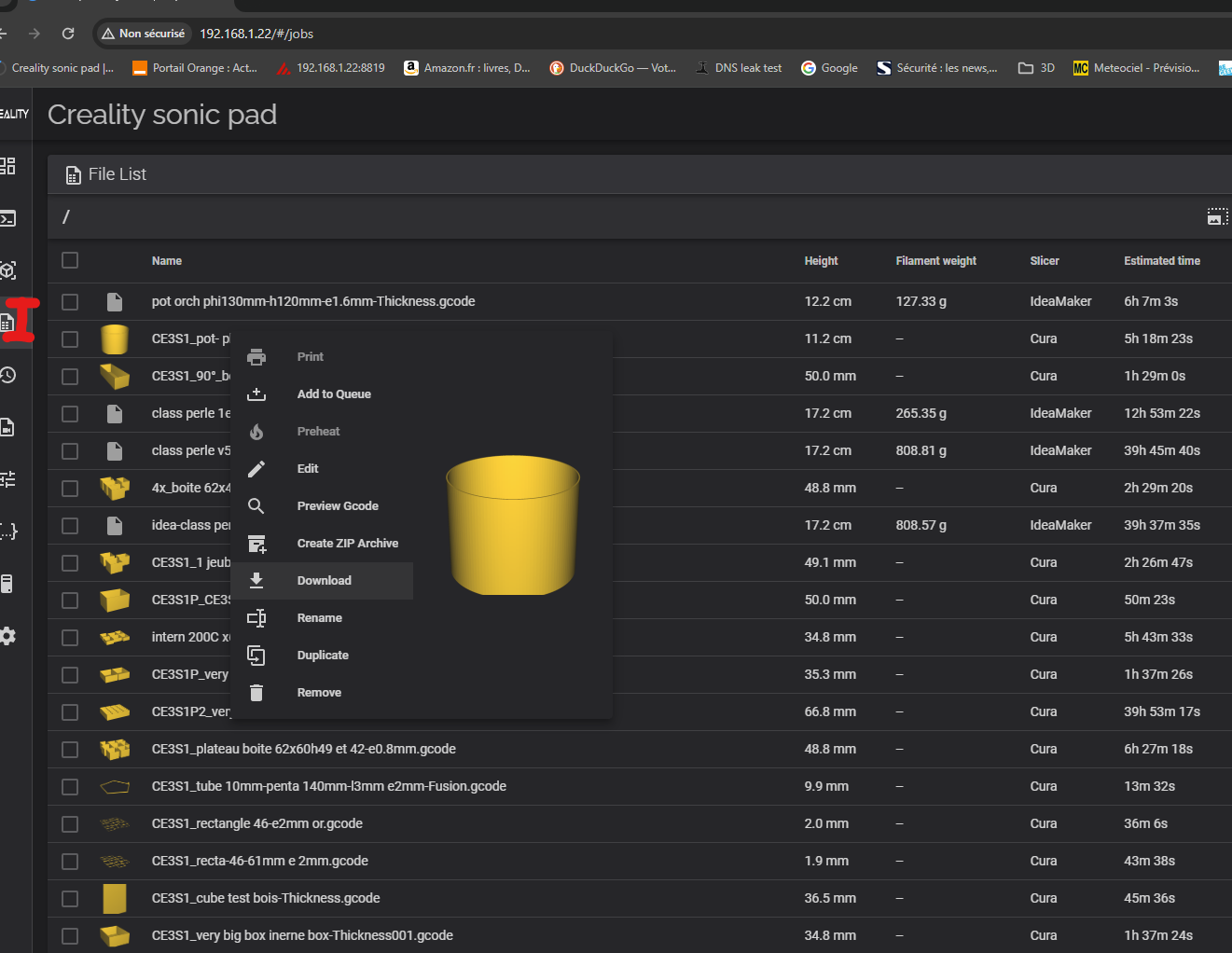The image size is (1232, 953).
Task: Click the Create ZIP Archive icon
Action: [256, 544]
